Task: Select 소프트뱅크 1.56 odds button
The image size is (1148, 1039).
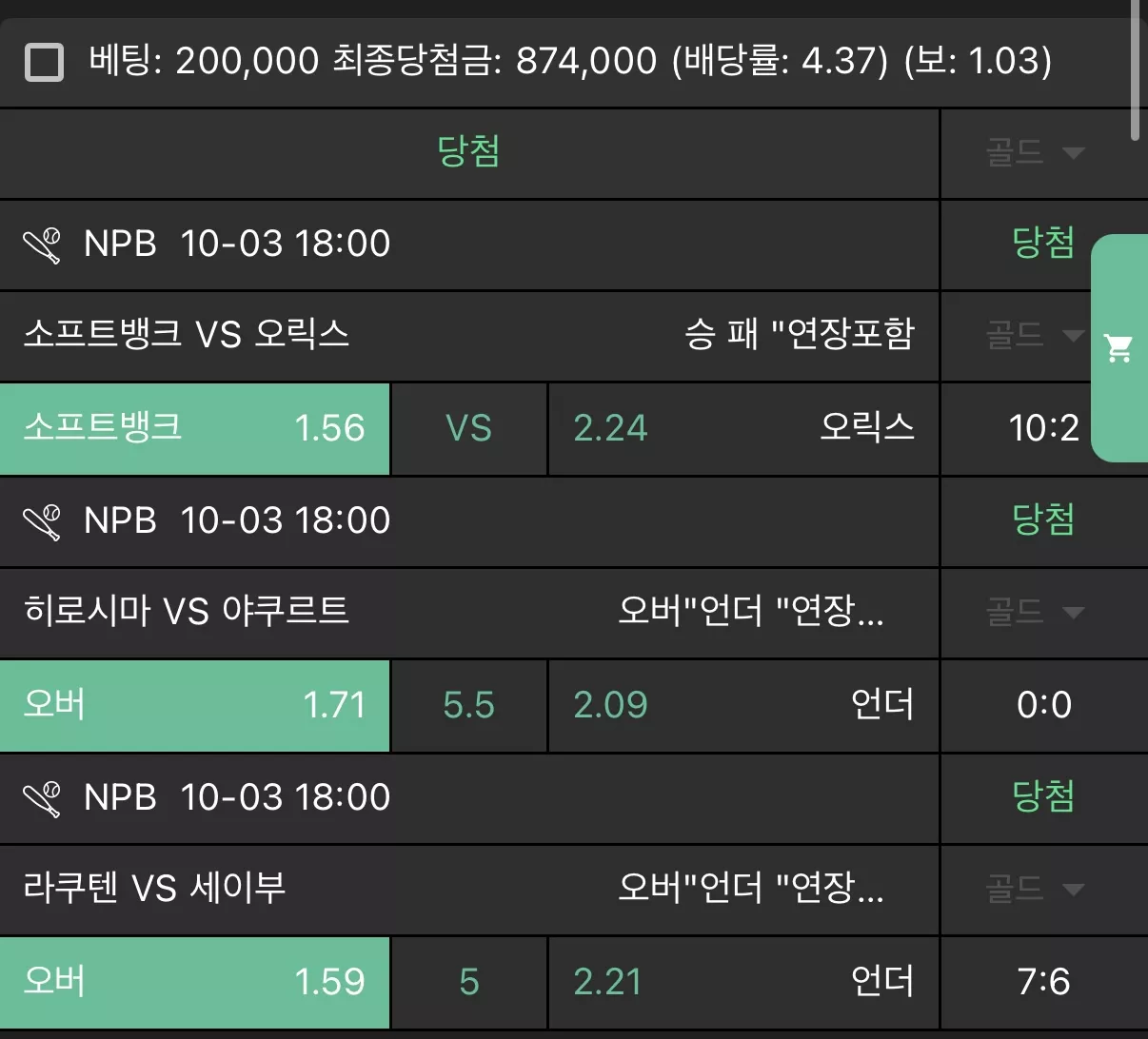Action: click(194, 429)
